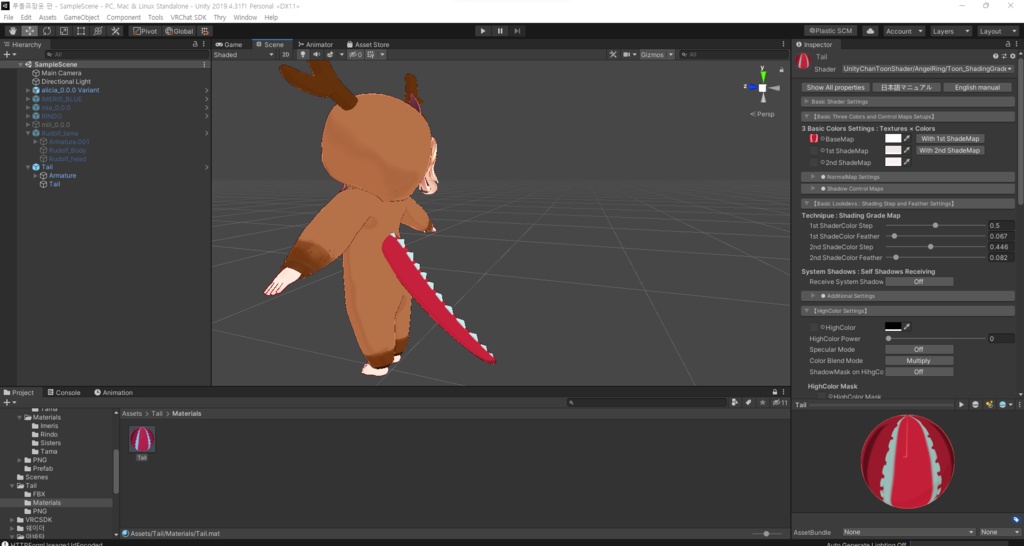Open the GameObject menu
Viewport: 1024px width, 546px height.
[x=81, y=18]
